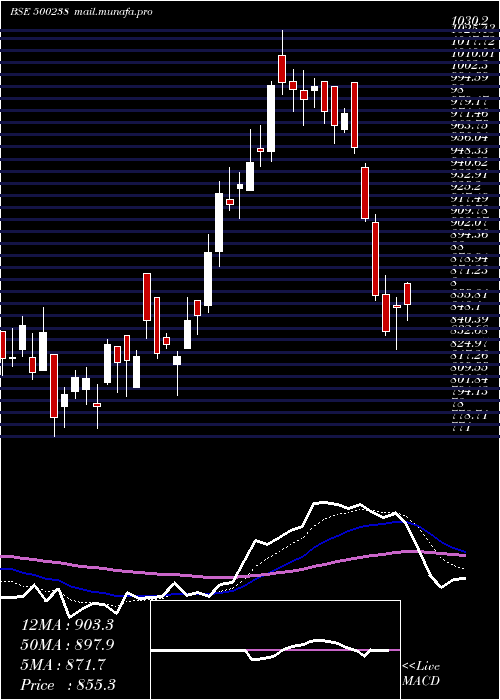Click the tallest white candle body near 994
The image size is (500, 700).
(271, 118)
